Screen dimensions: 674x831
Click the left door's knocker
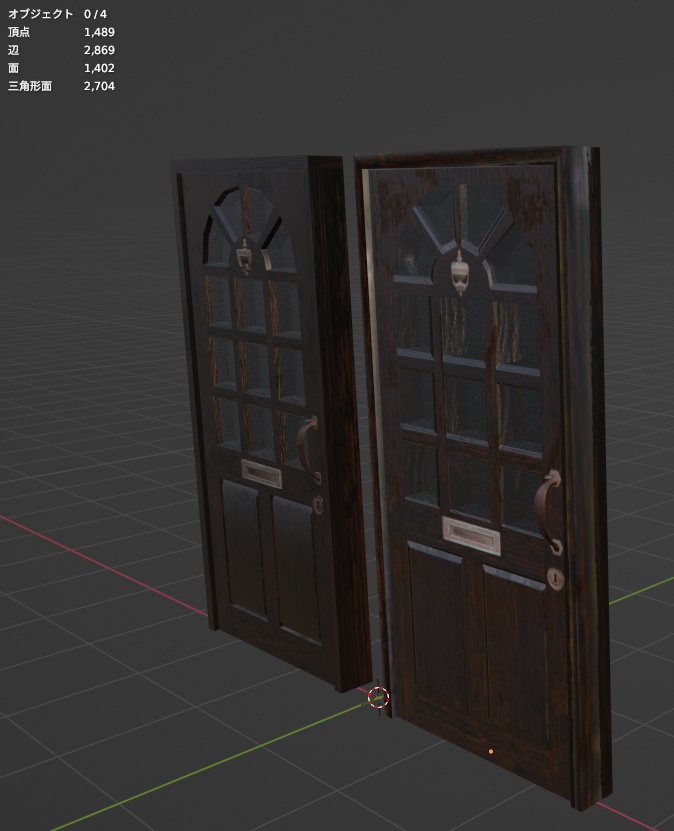pyautogui.click(x=244, y=258)
